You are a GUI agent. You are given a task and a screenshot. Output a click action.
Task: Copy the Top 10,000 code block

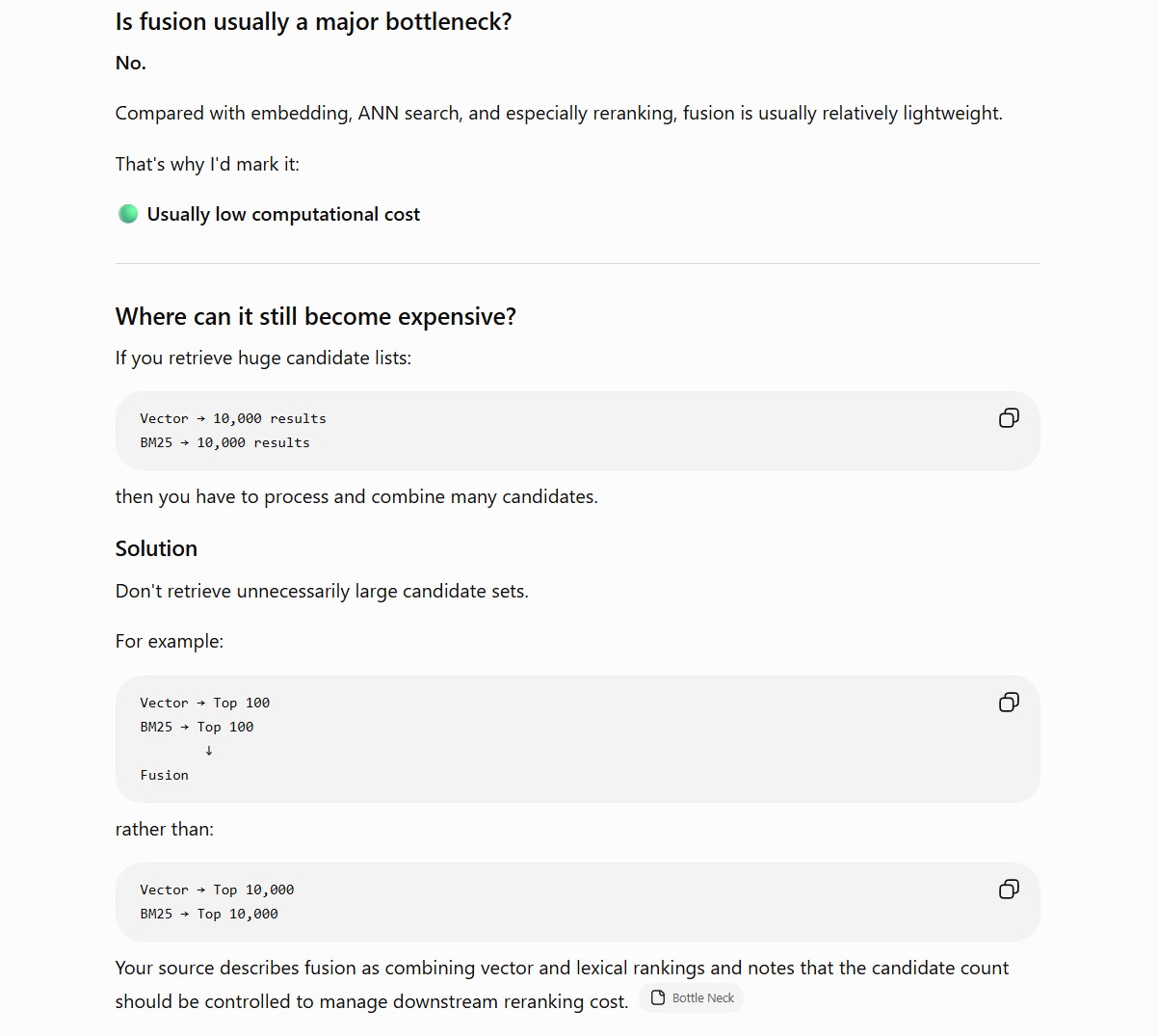1009,889
